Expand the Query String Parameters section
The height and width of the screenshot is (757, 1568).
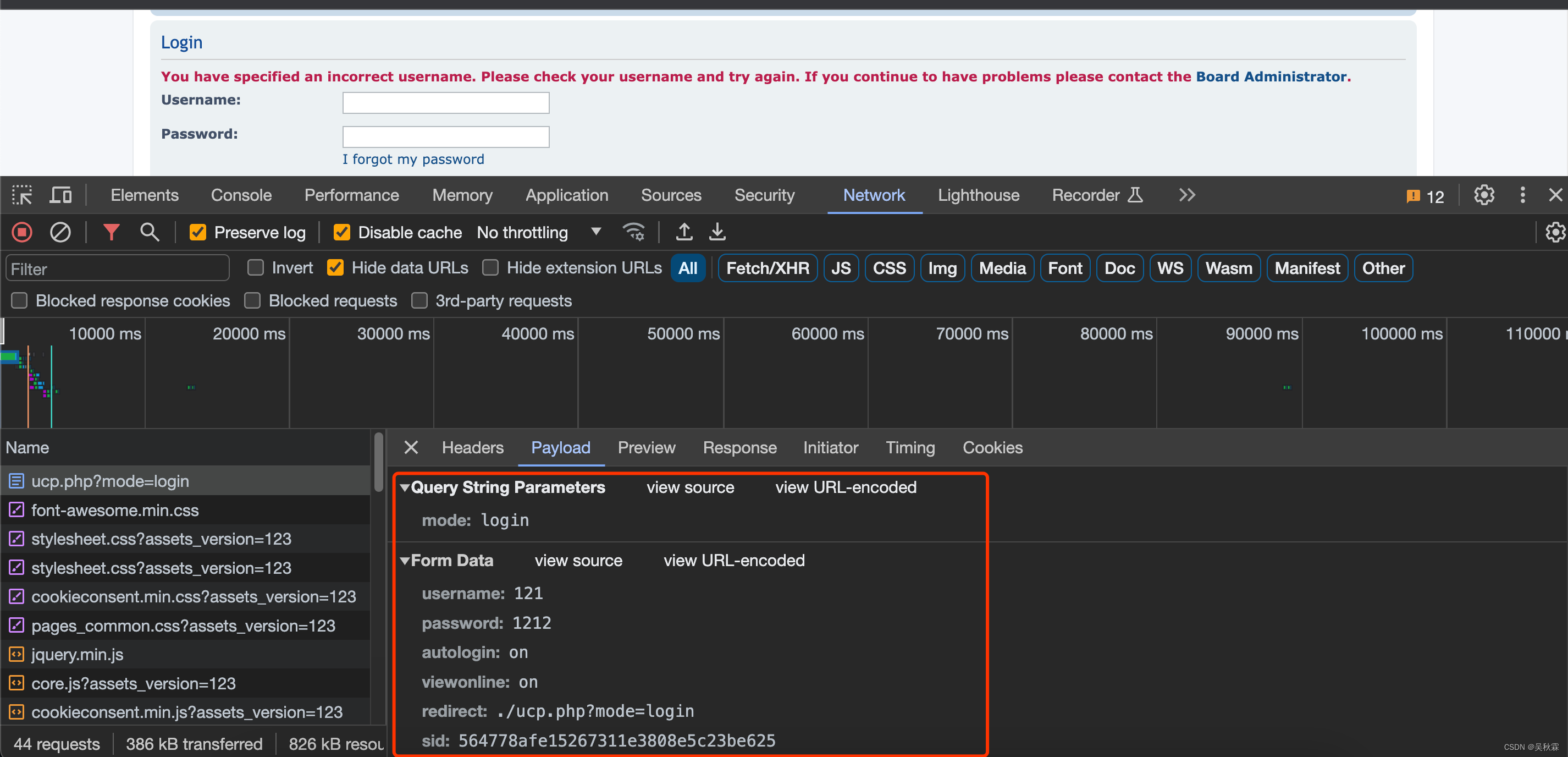[405, 487]
